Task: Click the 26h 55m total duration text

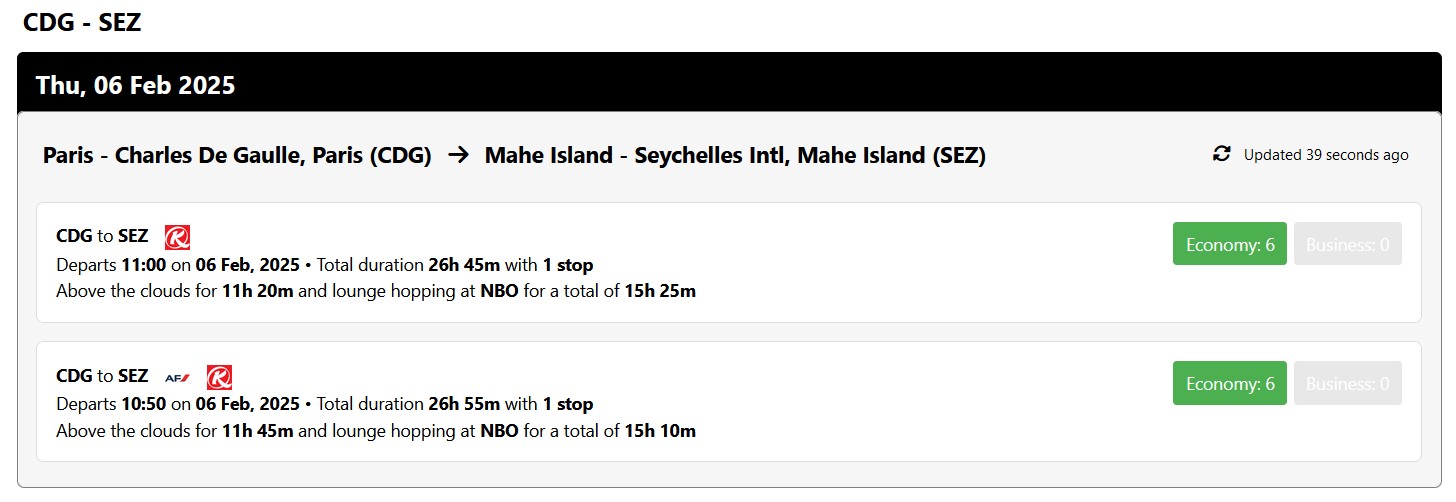Action: [x=464, y=404]
